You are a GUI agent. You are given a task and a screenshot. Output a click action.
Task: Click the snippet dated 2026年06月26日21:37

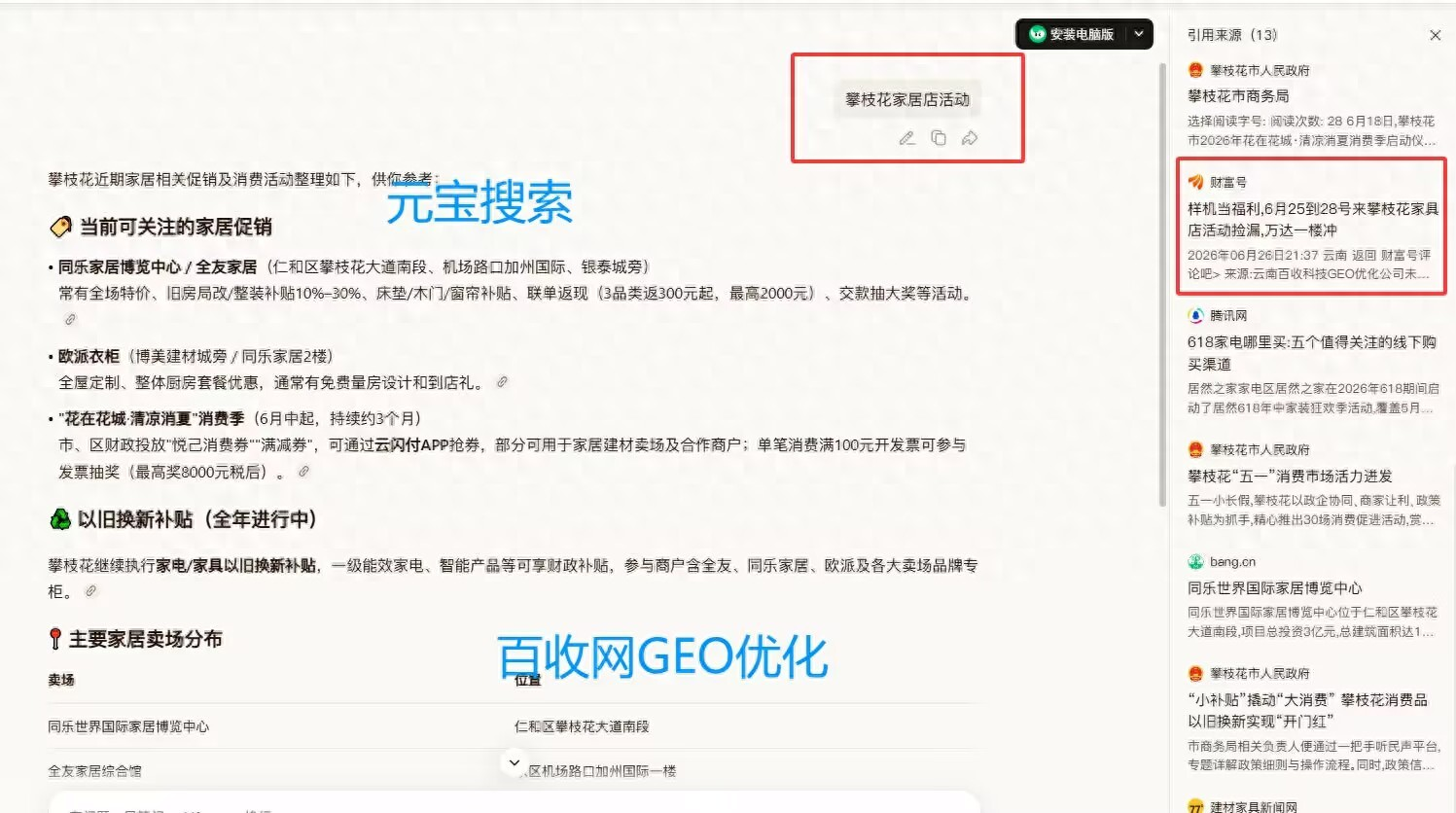(1310, 265)
